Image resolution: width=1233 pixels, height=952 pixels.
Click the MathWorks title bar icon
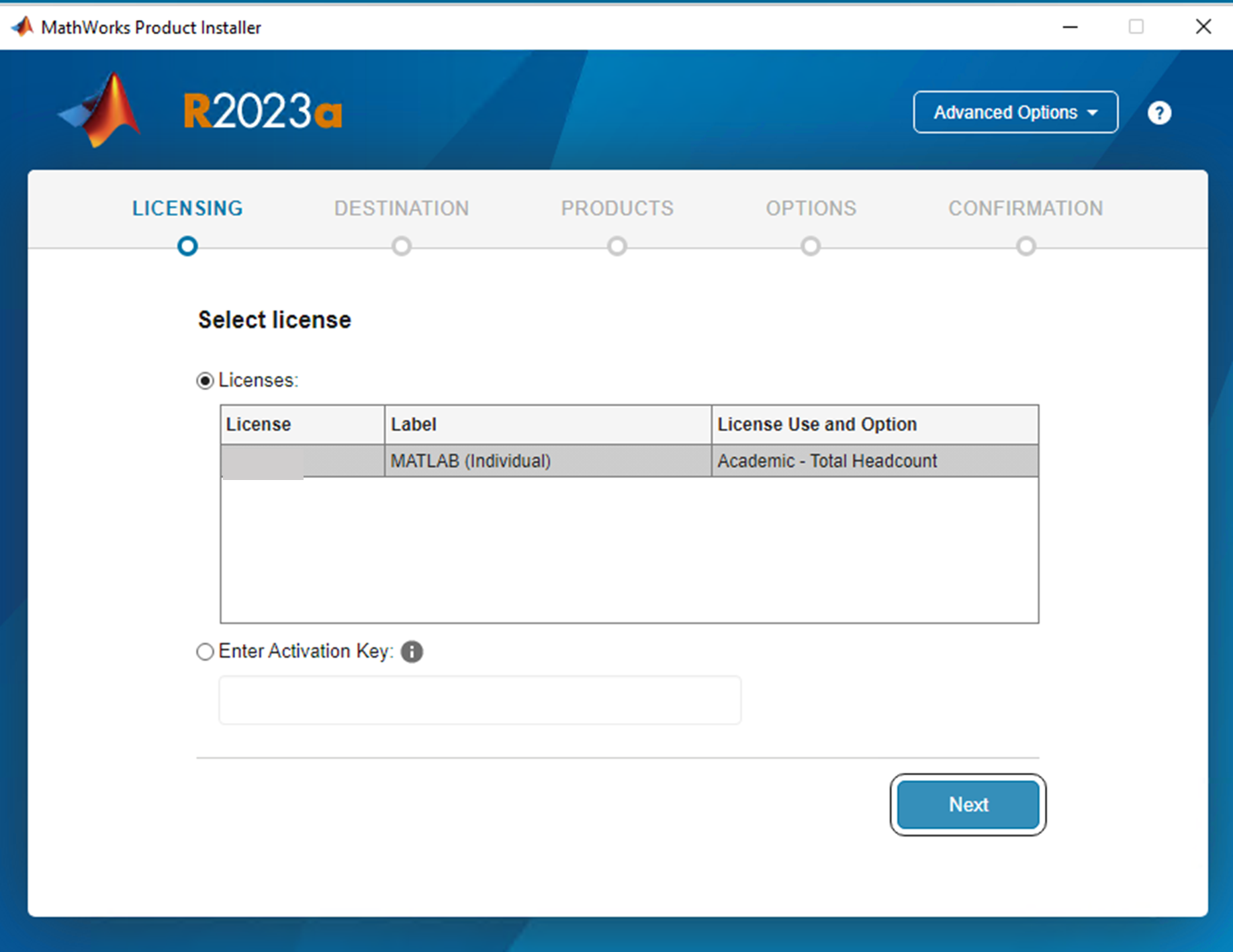[x=22, y=27]
